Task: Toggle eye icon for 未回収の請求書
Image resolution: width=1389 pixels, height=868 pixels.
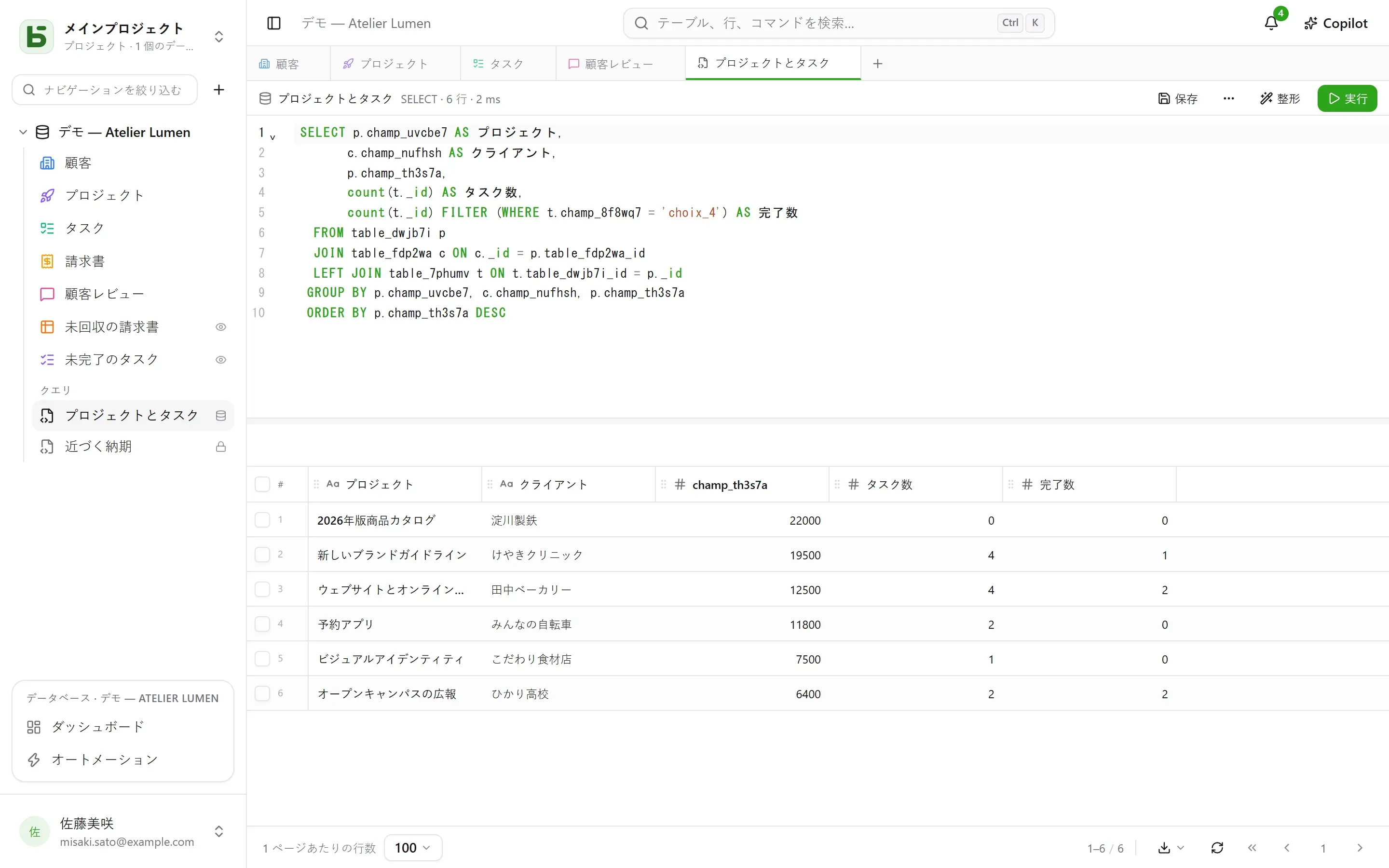Action: point(220,327)
